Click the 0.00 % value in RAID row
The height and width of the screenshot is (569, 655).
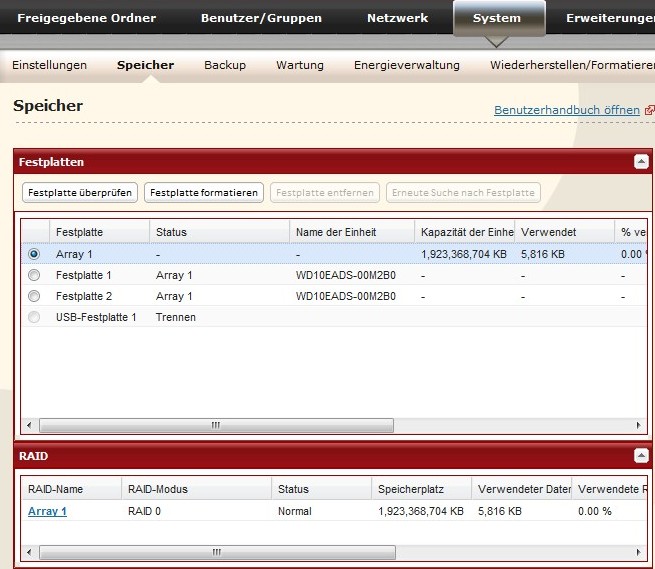pos(594,511)
